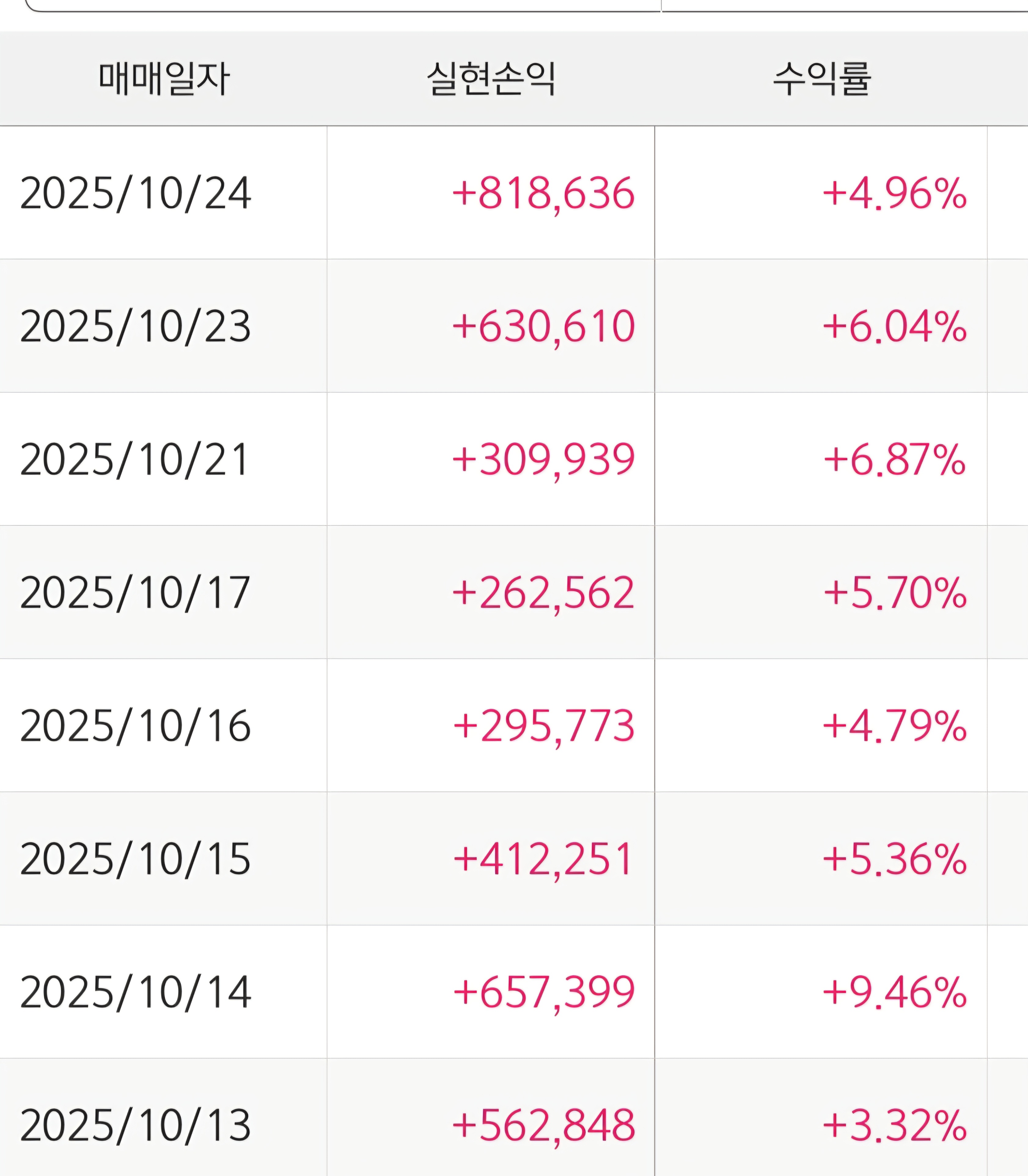Select the 2025/10/15 date cell
This screenshot has height=1176, width=1028.
[135, 858]
